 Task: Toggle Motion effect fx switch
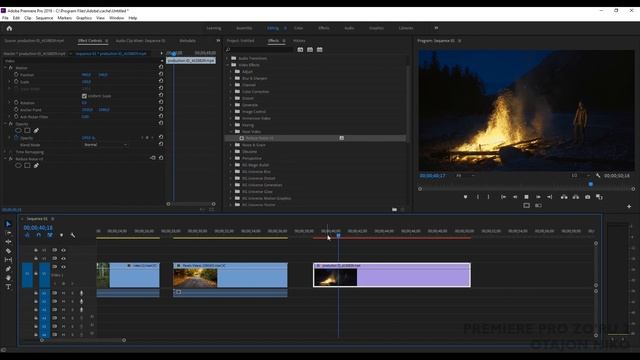point(11,68)
